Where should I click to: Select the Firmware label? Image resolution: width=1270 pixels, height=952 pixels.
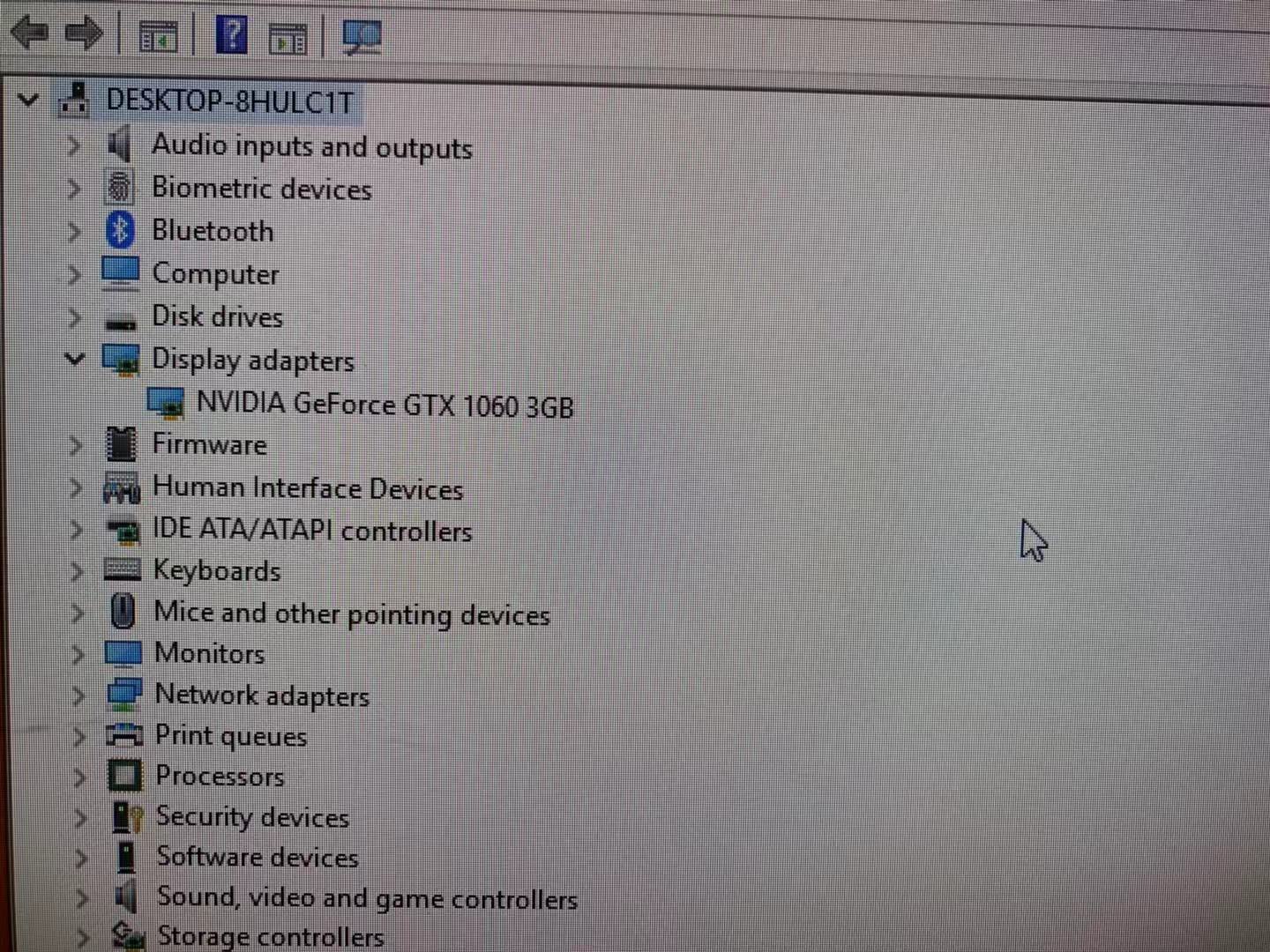click(209, 444)
